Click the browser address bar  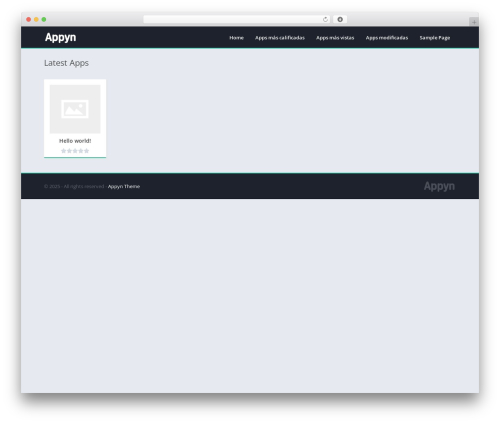[237, 19]
